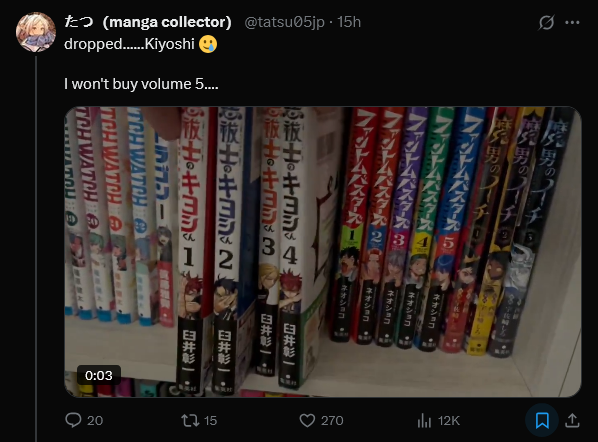Open the たつ (manga collector) display name
The image size is (598, 442).
tap(148, 22)
